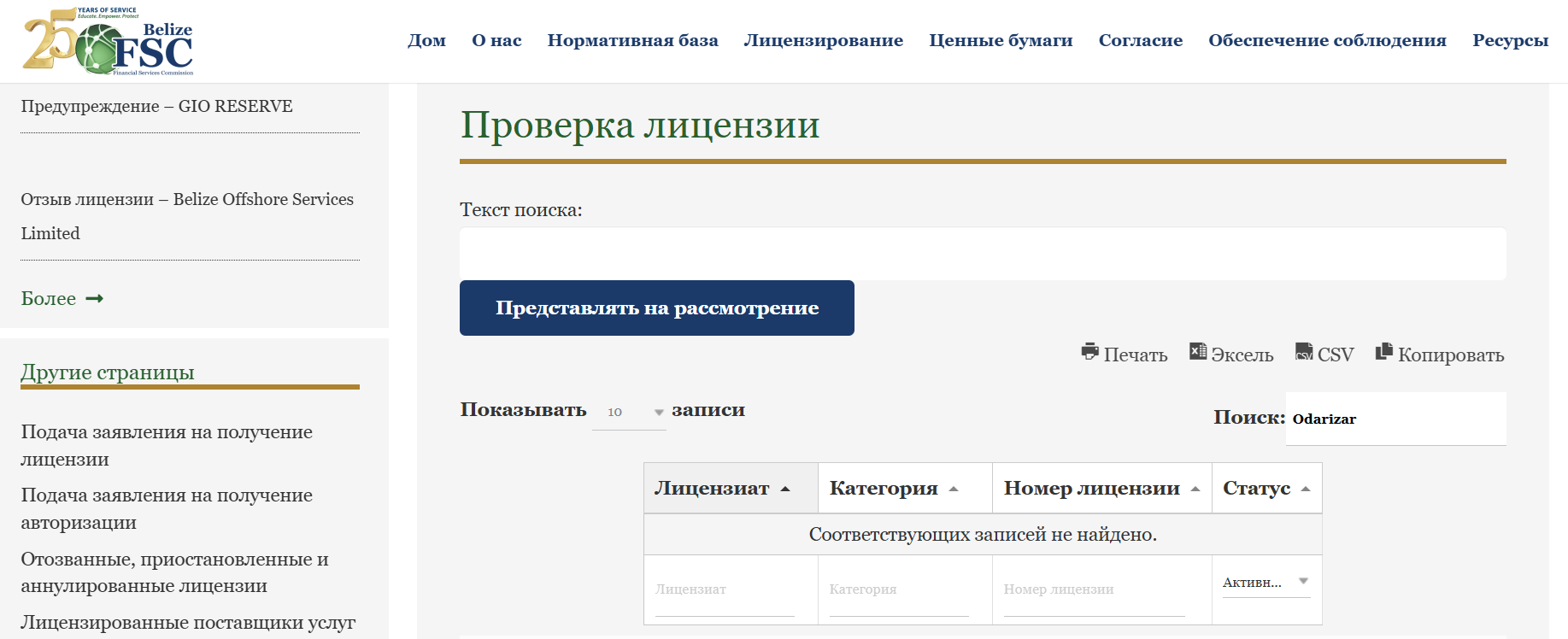Open the Показывать 10 записи dropdown
This screenshot has width=1568, height=639.
tap(629, 412)
